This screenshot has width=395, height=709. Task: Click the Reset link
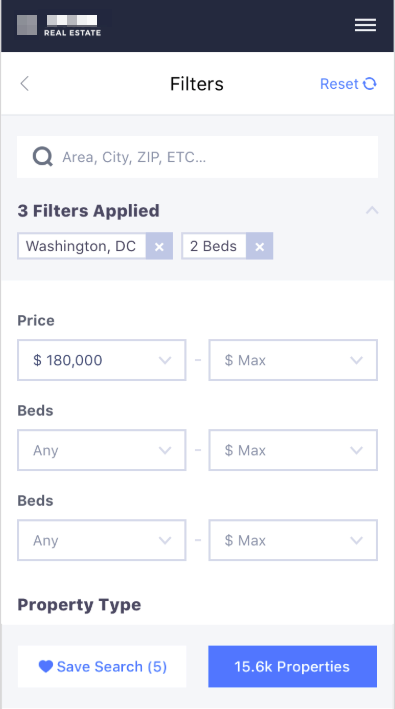339,84
